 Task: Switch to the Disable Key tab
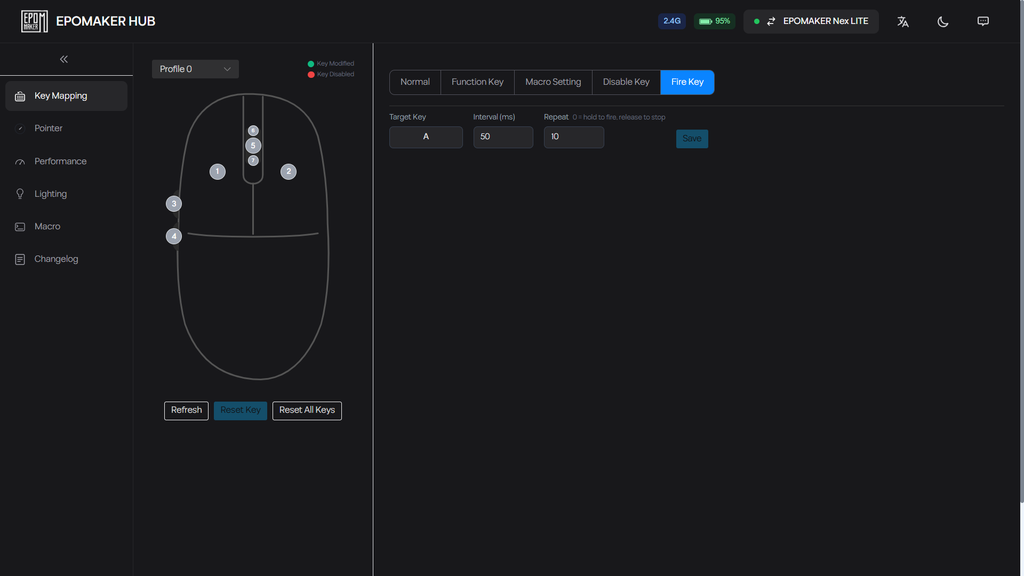coord(626,82)
